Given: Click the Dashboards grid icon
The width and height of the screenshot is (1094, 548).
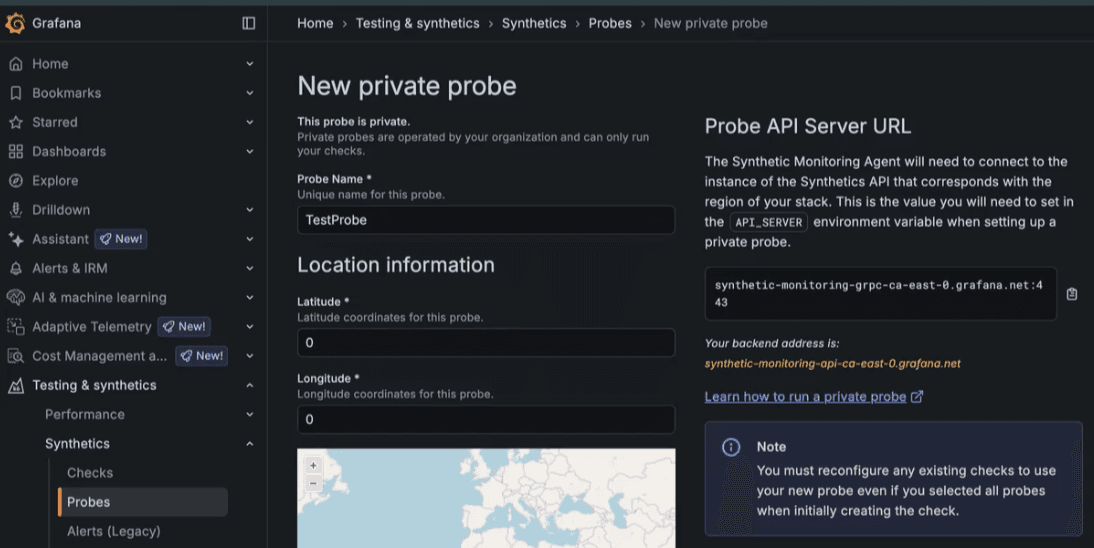Looking at the screenshot, I should (15, 151).
